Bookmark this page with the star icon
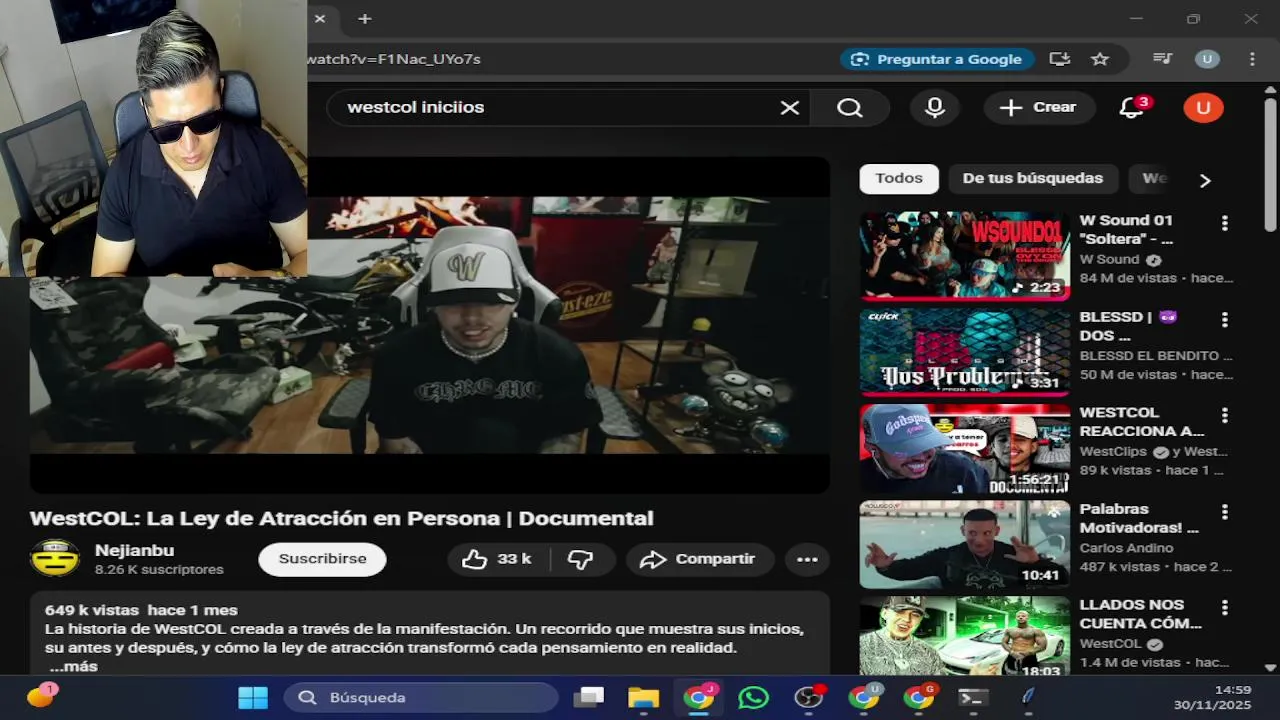 [1100, 59]
